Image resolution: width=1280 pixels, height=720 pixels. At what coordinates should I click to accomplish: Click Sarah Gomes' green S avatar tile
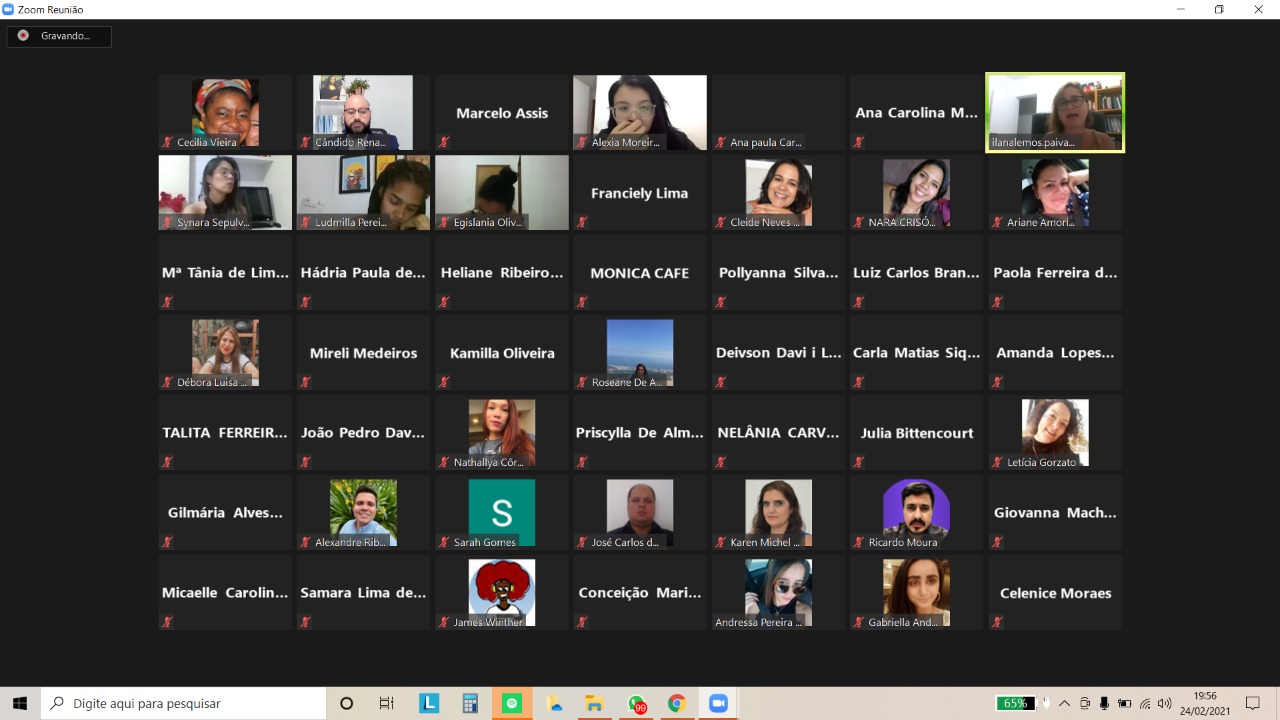(x=502, y=512)
